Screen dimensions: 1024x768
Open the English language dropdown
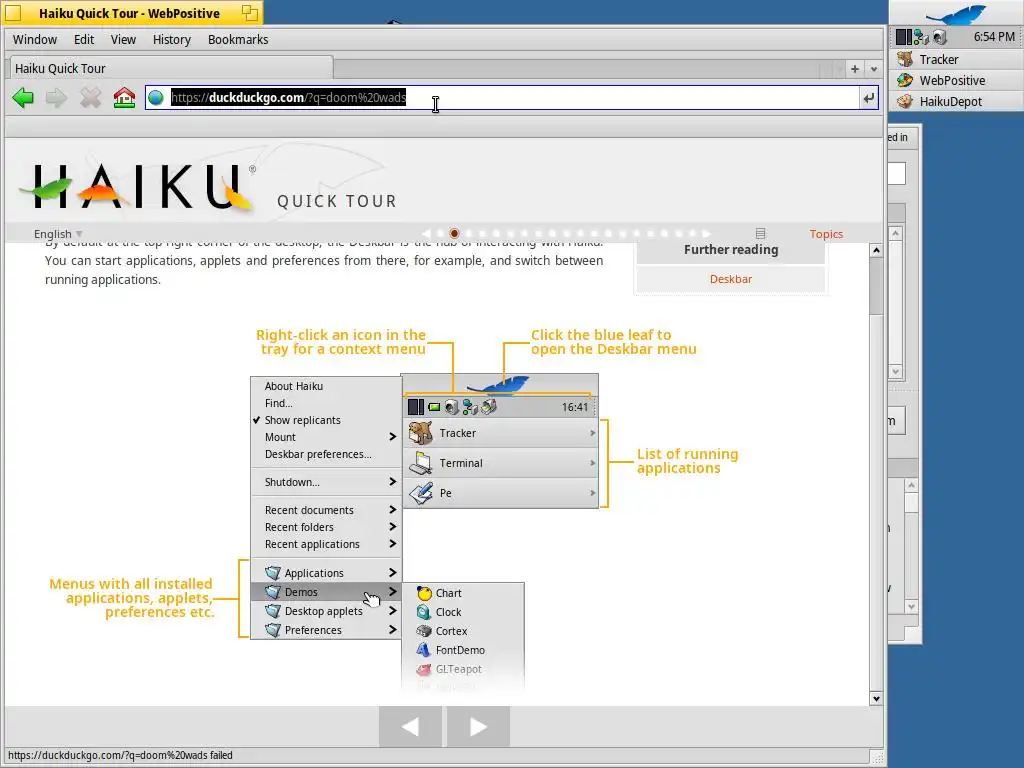(x=58, y=234)
